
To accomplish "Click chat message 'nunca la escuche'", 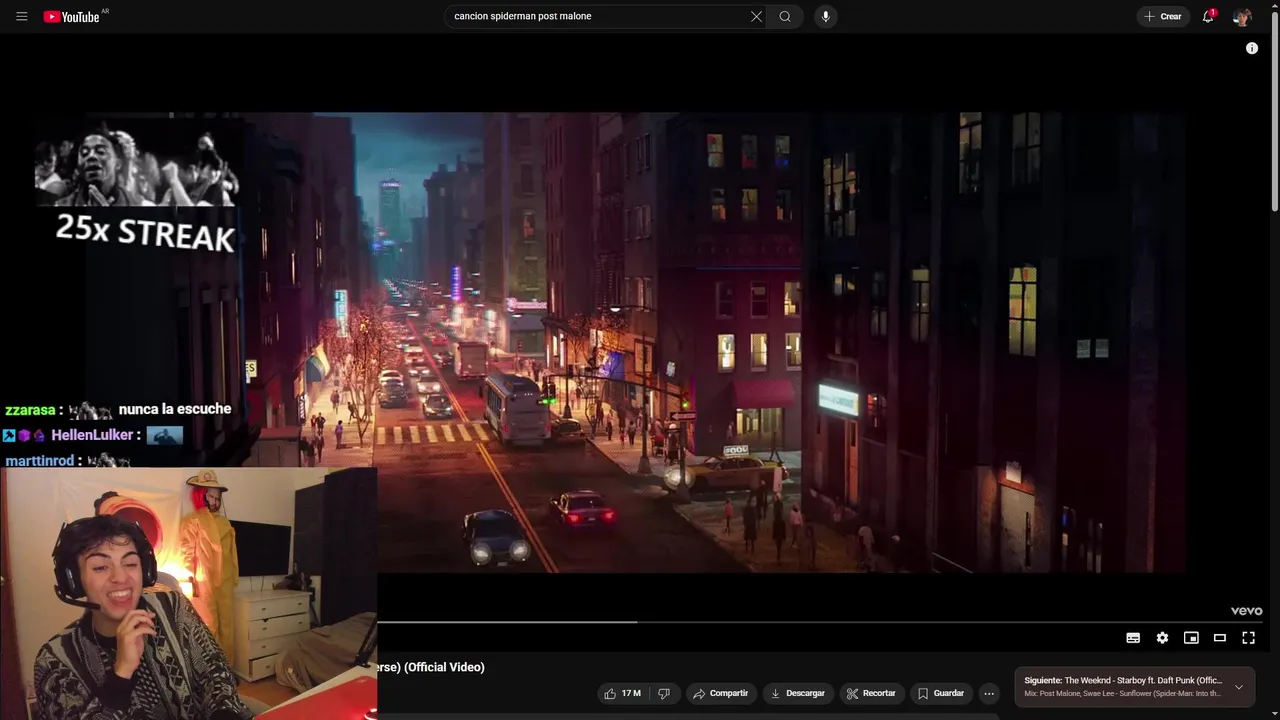I will point(175,409).
